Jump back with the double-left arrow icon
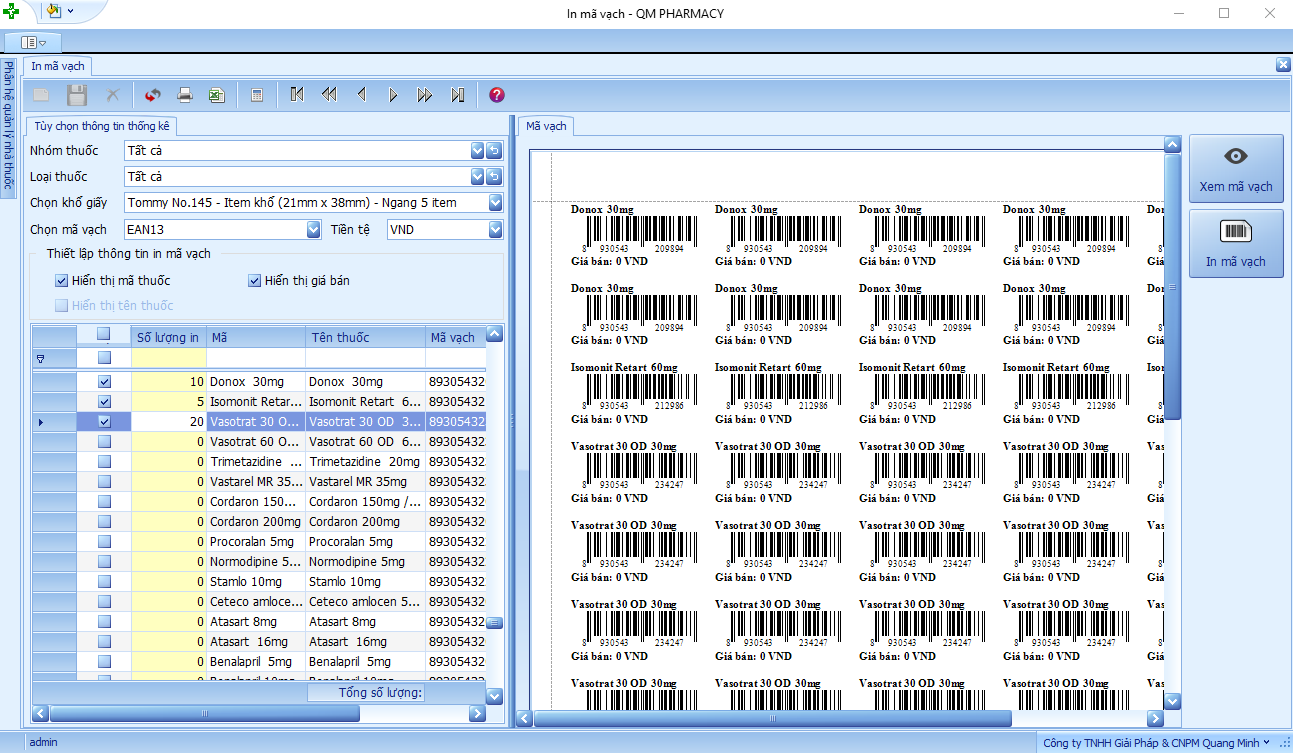Image resolution: width=1293 pixels, height=753 pixels. (x=328, y=95)
